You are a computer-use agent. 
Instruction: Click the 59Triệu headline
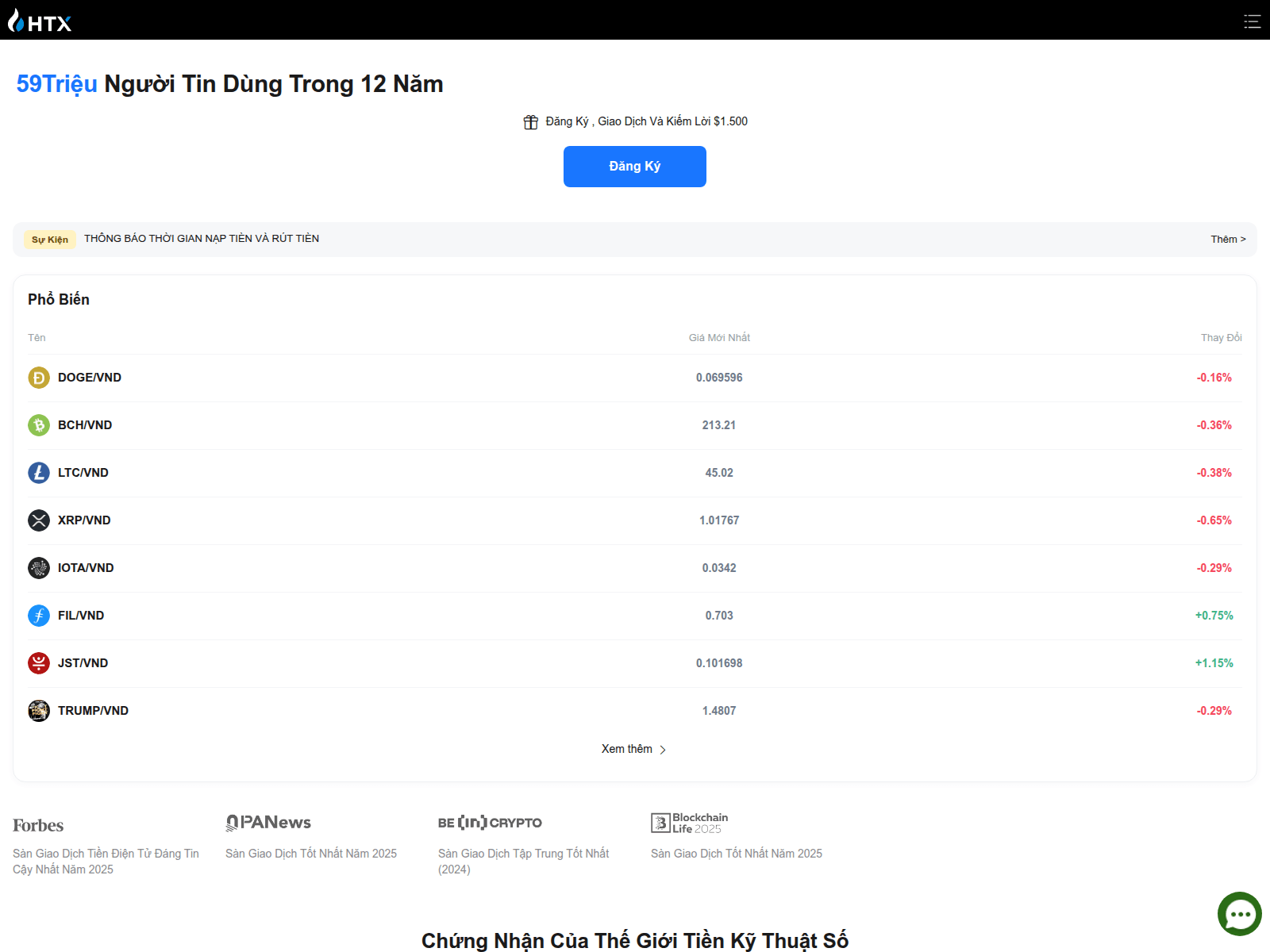coord(57,84)
